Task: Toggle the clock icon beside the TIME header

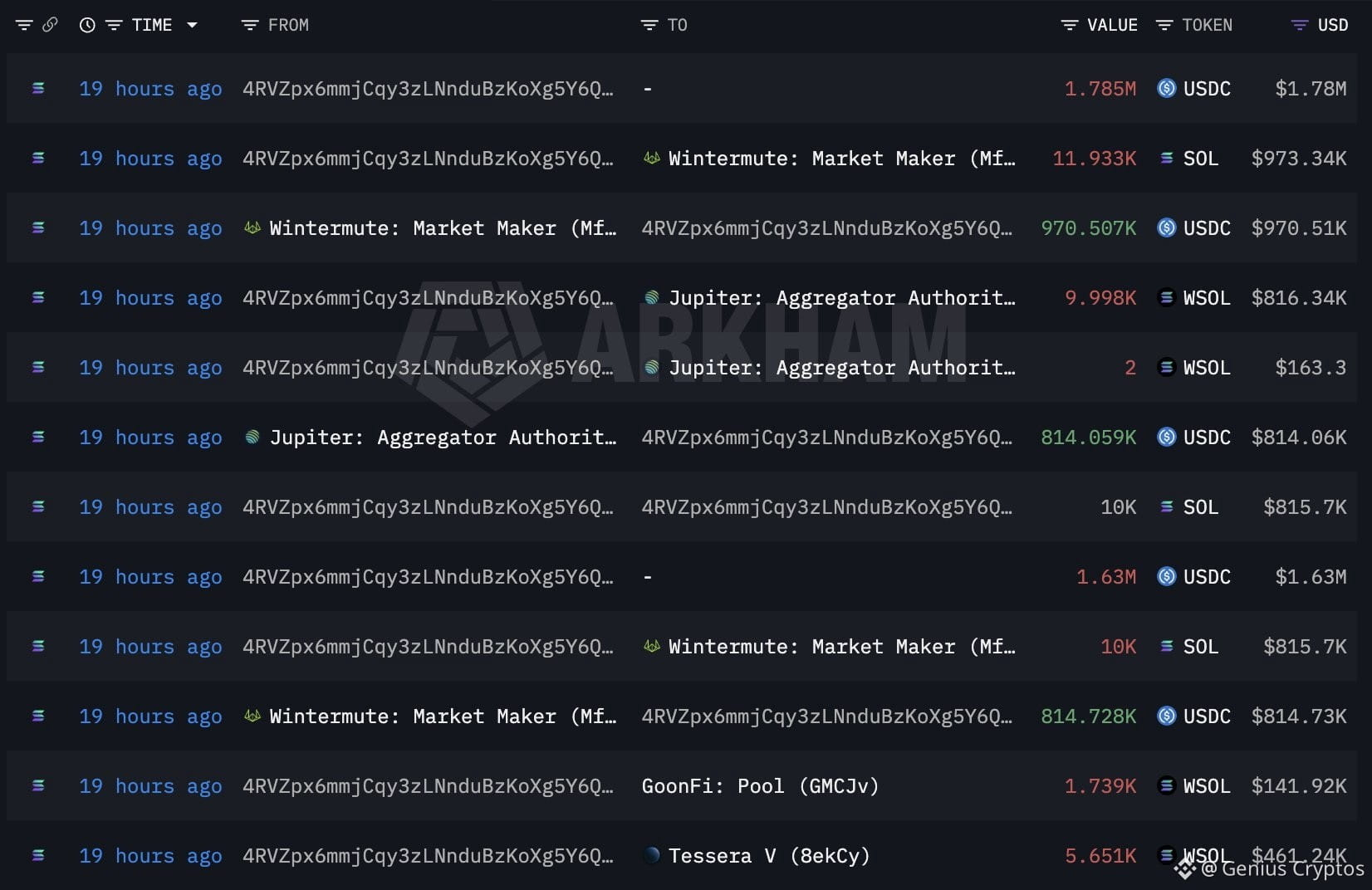Action: point(87,25)
